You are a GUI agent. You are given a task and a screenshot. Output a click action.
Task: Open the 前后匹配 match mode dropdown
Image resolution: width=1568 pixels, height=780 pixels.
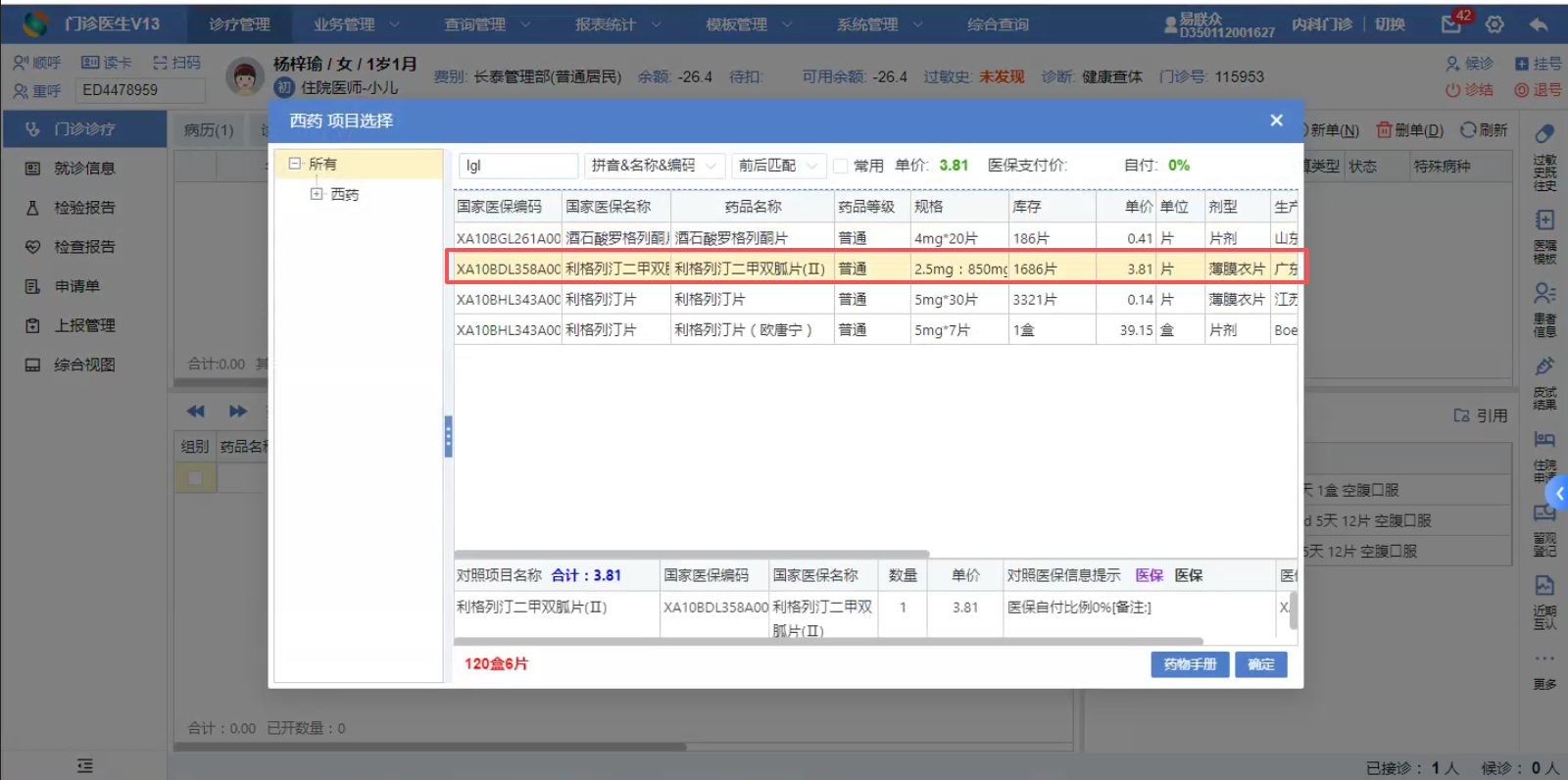coord(778,166)
